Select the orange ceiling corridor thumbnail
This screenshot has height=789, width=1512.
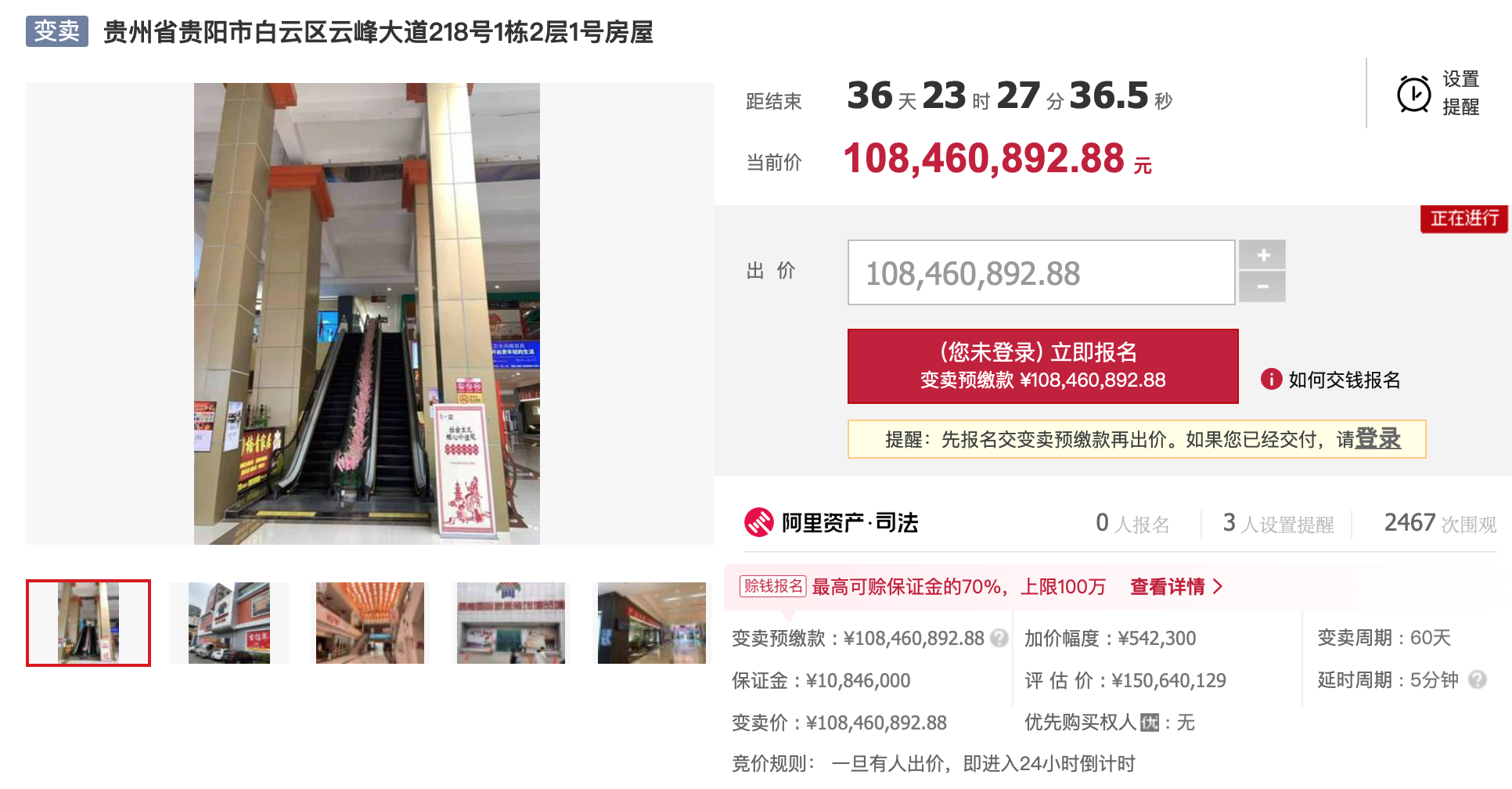tap(370, 623)
